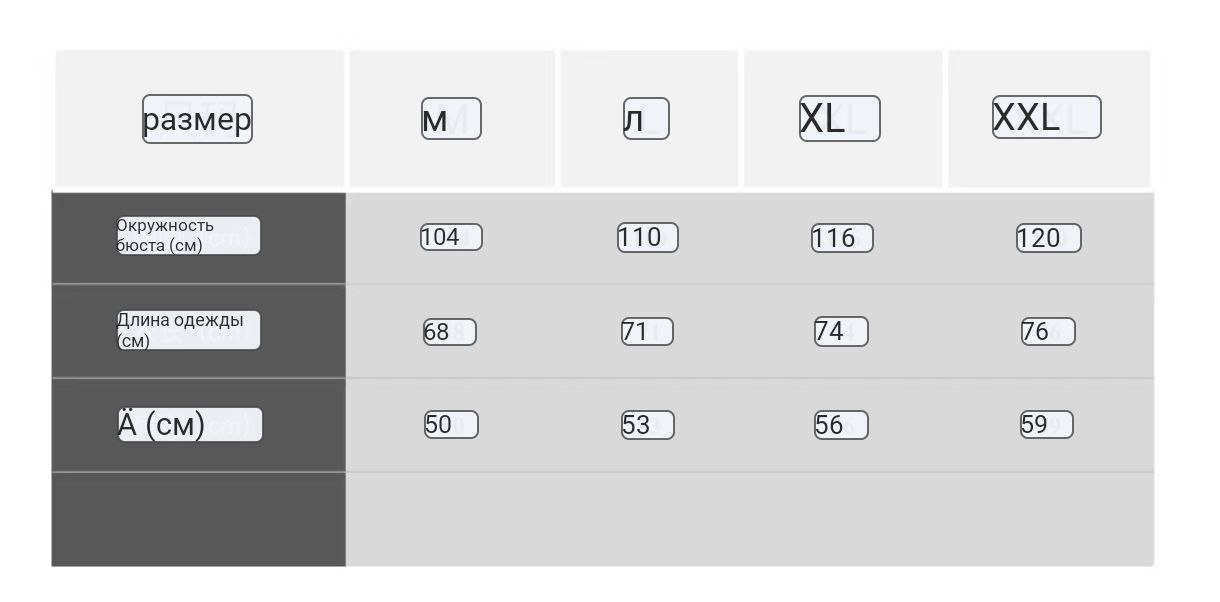The width and height of the screenshot is (1220, 602).
Task: Select bust value 110 for size л
Action: [648, 237]
